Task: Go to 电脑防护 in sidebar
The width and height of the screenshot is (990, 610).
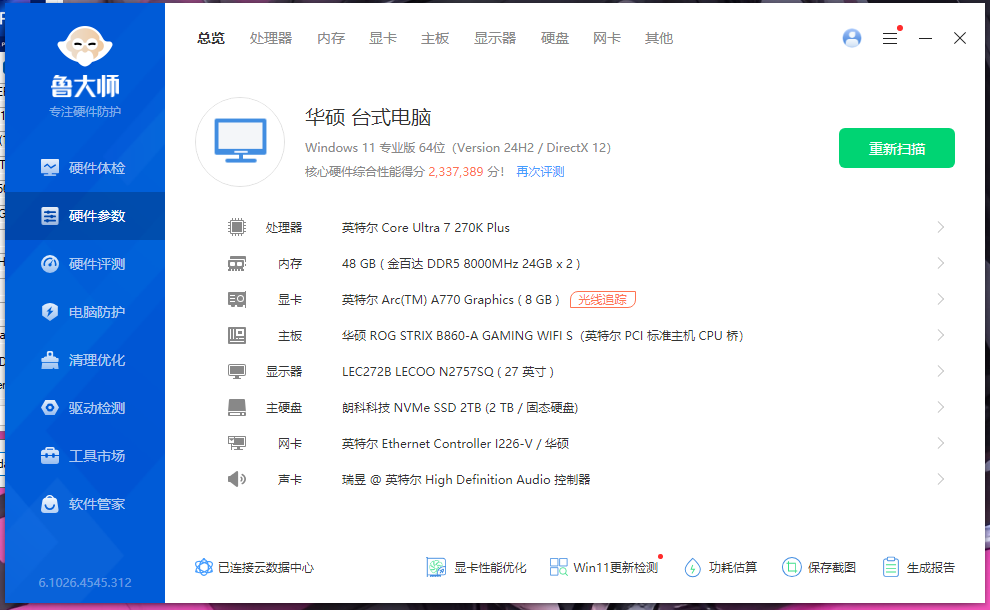Action: click(85, 312)
